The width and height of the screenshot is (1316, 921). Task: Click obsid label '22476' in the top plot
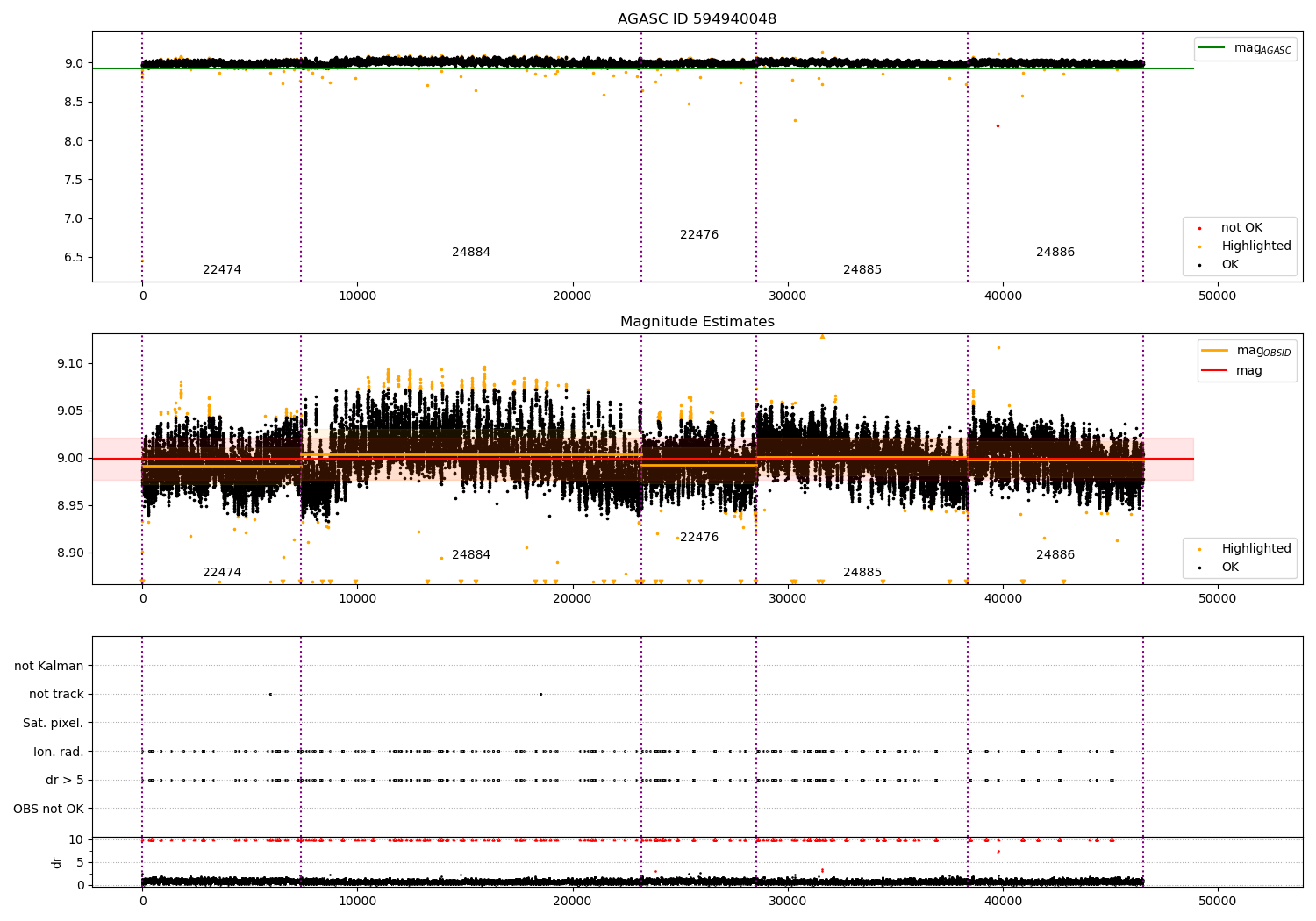(x=699, y=235)
